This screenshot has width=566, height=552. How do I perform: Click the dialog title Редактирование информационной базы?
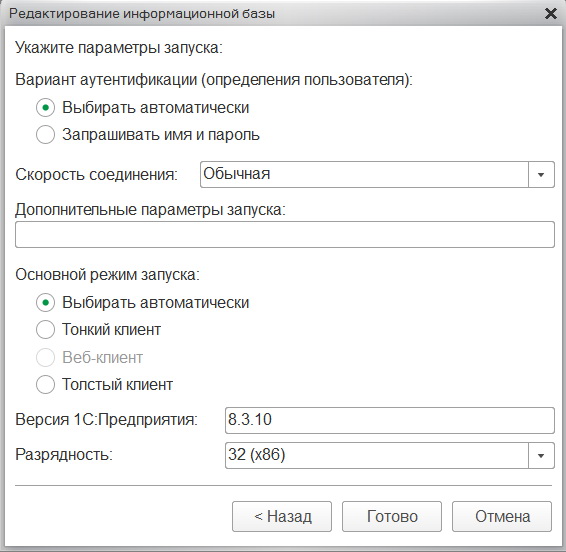coord(142,14)
